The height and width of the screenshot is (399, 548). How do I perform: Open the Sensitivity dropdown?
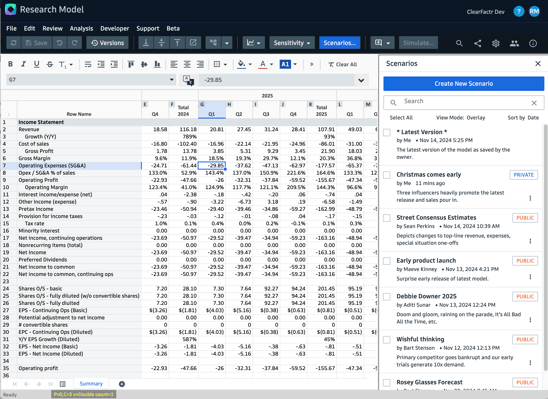[292, 43]
